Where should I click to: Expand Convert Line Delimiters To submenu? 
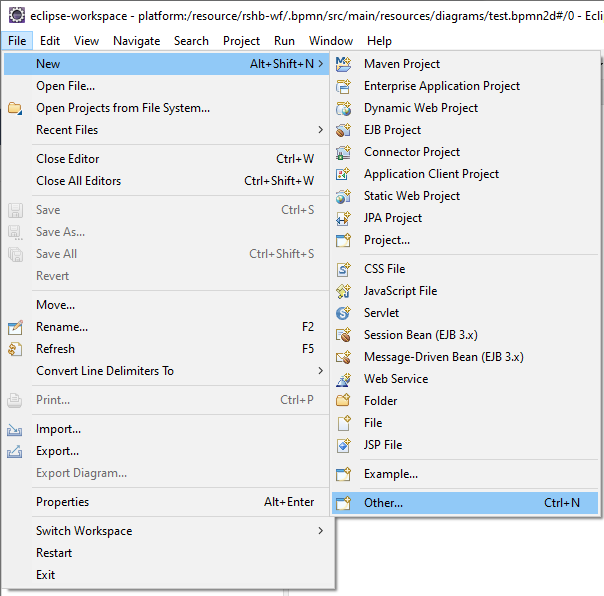click(320, 371)
